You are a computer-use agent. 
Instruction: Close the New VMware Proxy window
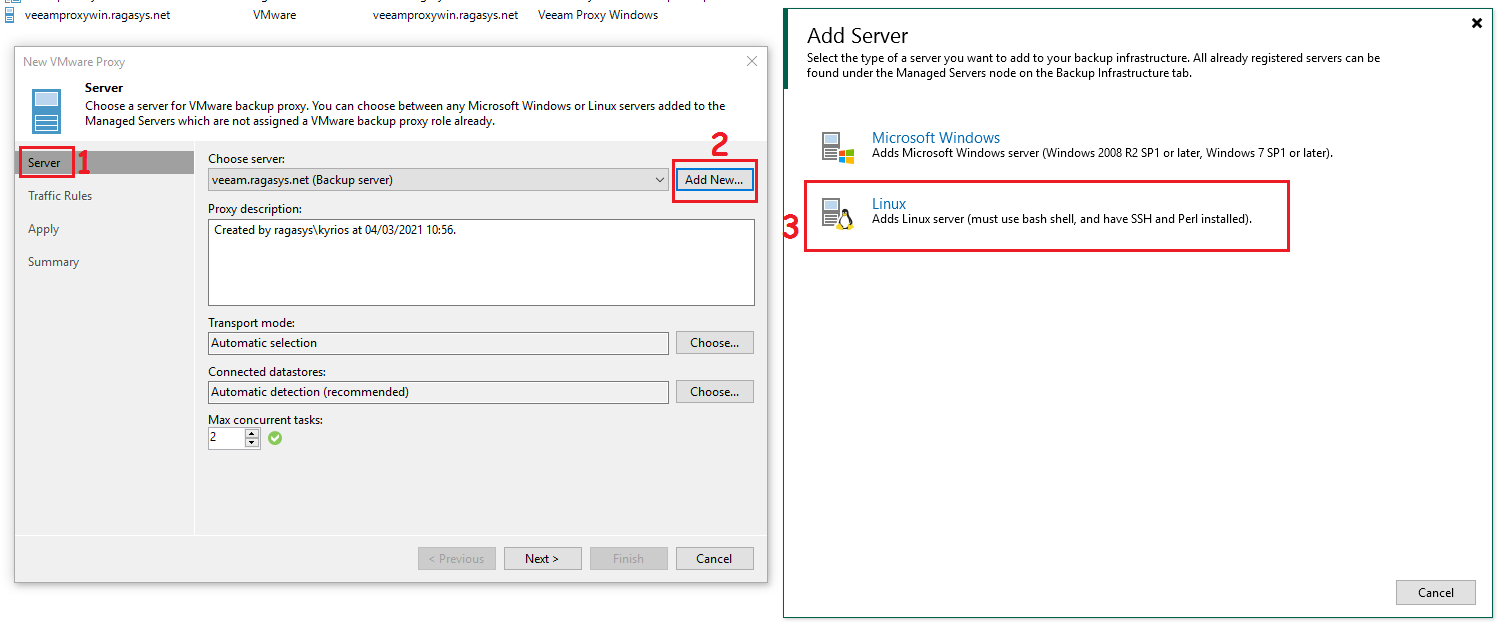click(x=752, y=62)
